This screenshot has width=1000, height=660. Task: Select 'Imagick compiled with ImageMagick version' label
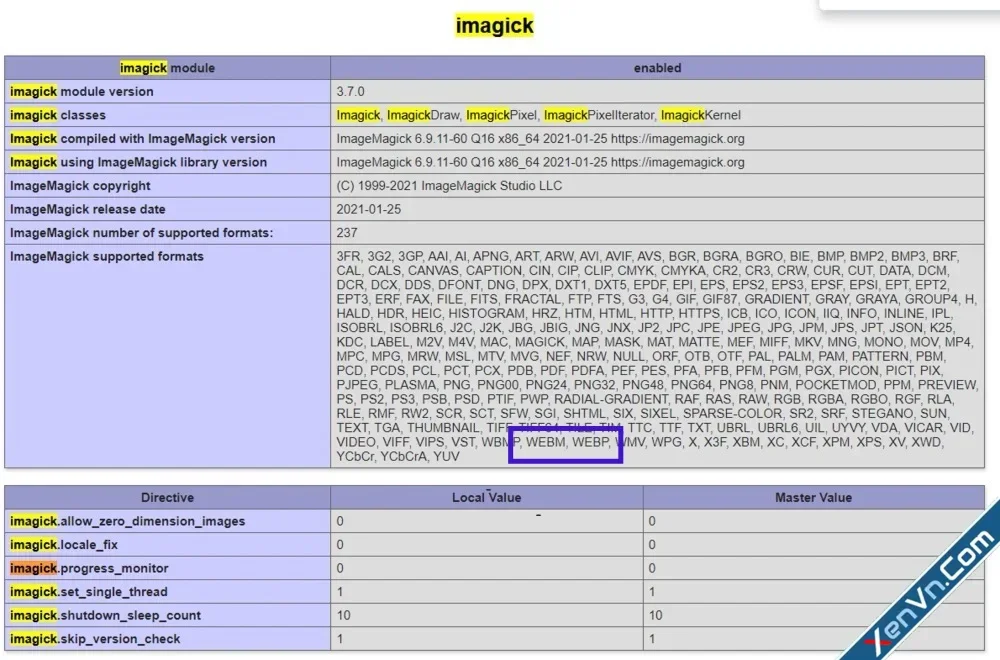(143, 138)
